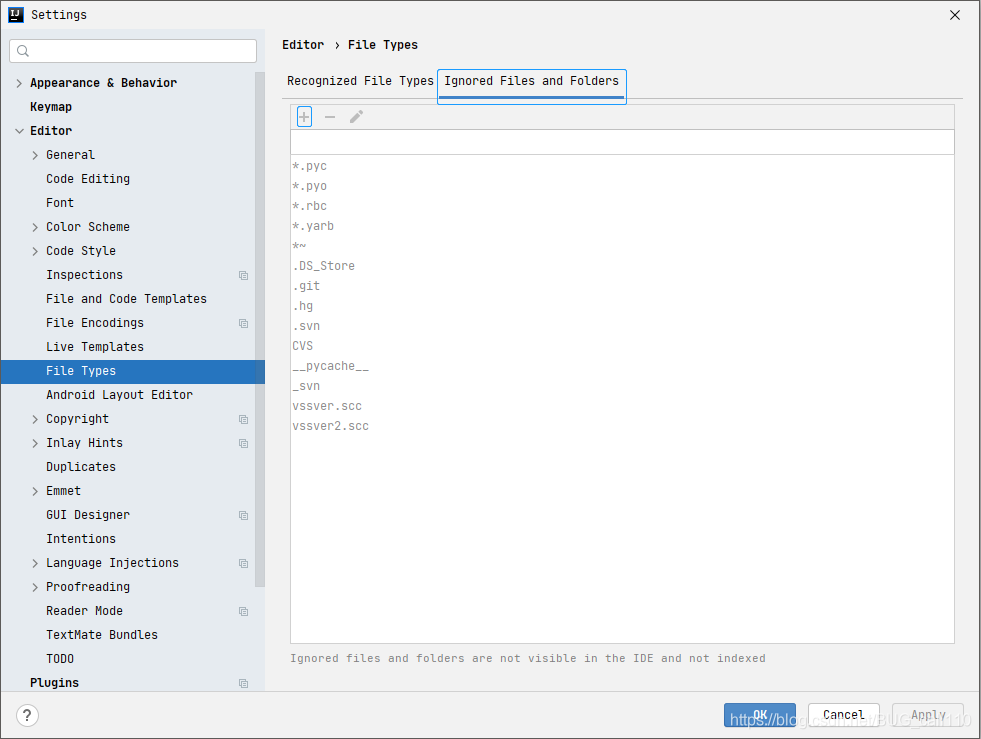The image size is (981, 739).
Task: Collapse the Editor tree node
Action: [x=19, y=130]
